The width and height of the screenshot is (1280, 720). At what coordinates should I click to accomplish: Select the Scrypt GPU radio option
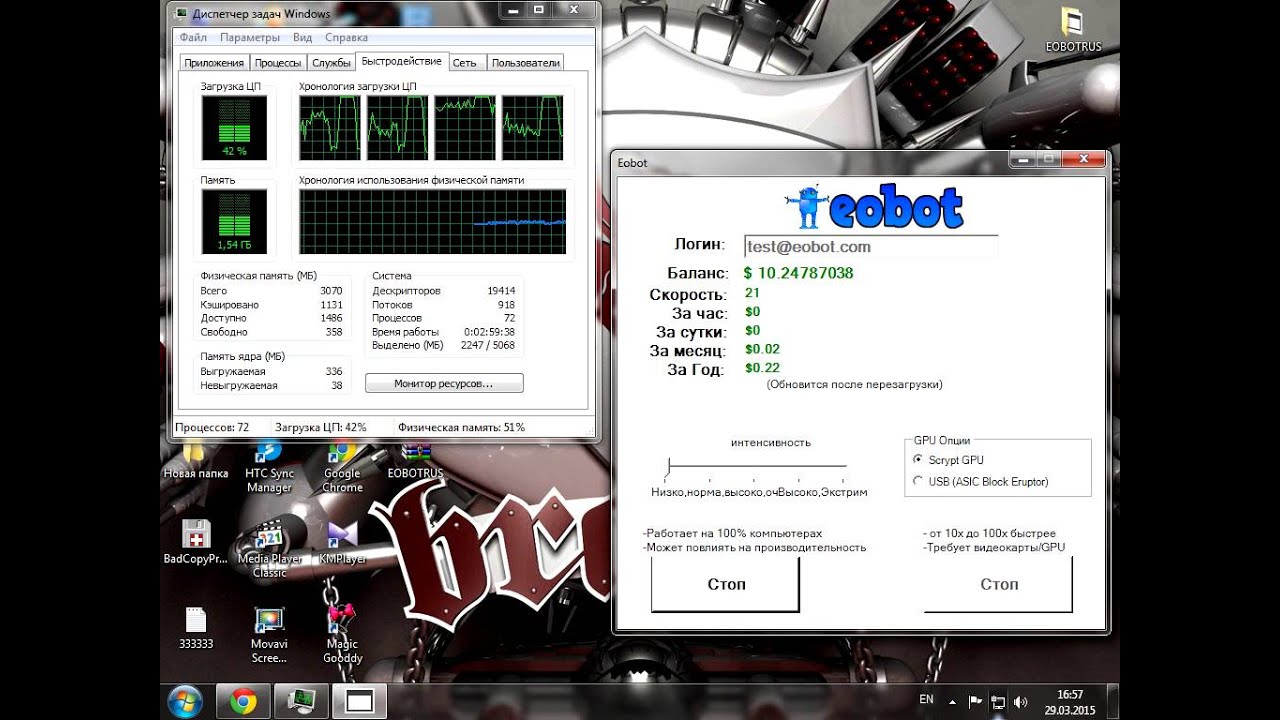tap(919, 460)
